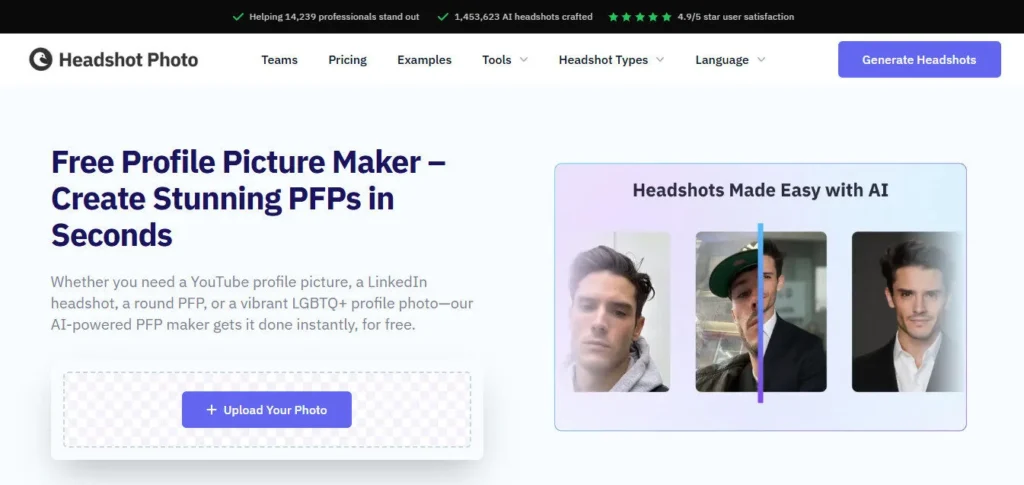Click the Generate Headshots button

[x=919, y=59]
